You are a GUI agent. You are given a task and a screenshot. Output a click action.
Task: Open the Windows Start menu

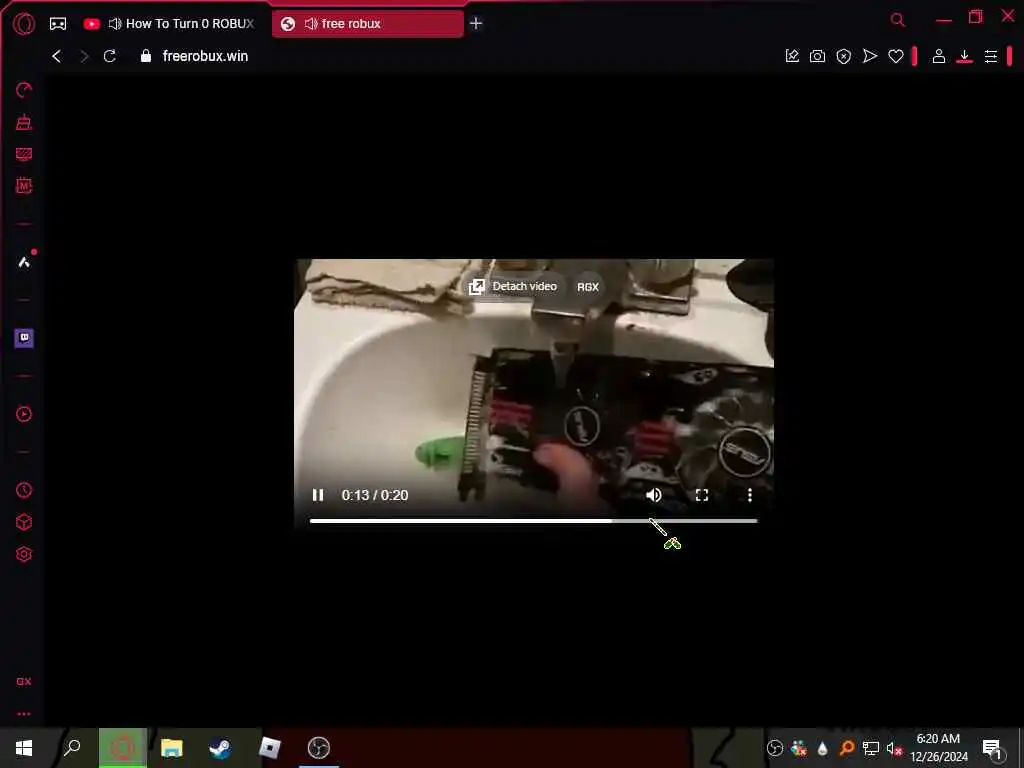(x=24, y=748)
